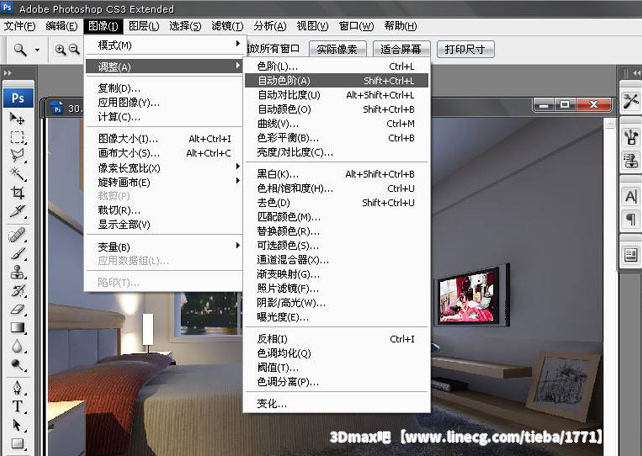This screenshot has height=456, width=642.
Task: Open the Layer Comps panel icon
Action: coord(631,255)
